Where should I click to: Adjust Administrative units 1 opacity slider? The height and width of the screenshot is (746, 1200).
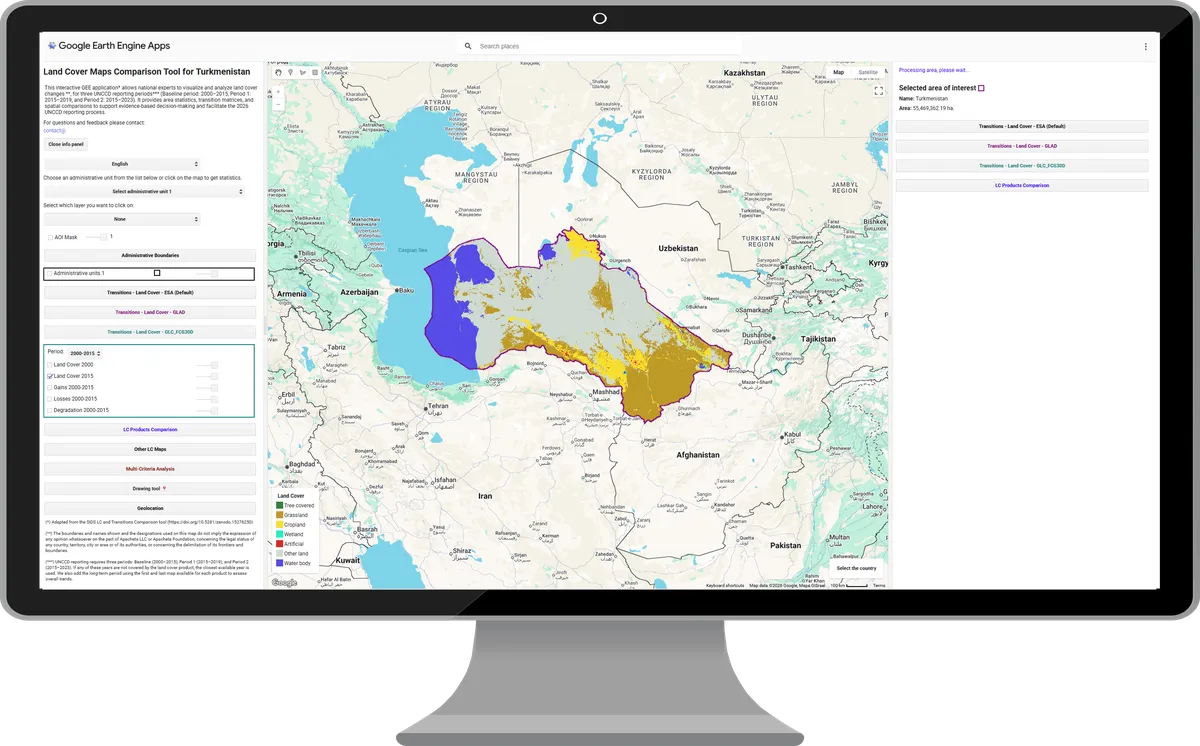tap(207, 273)
